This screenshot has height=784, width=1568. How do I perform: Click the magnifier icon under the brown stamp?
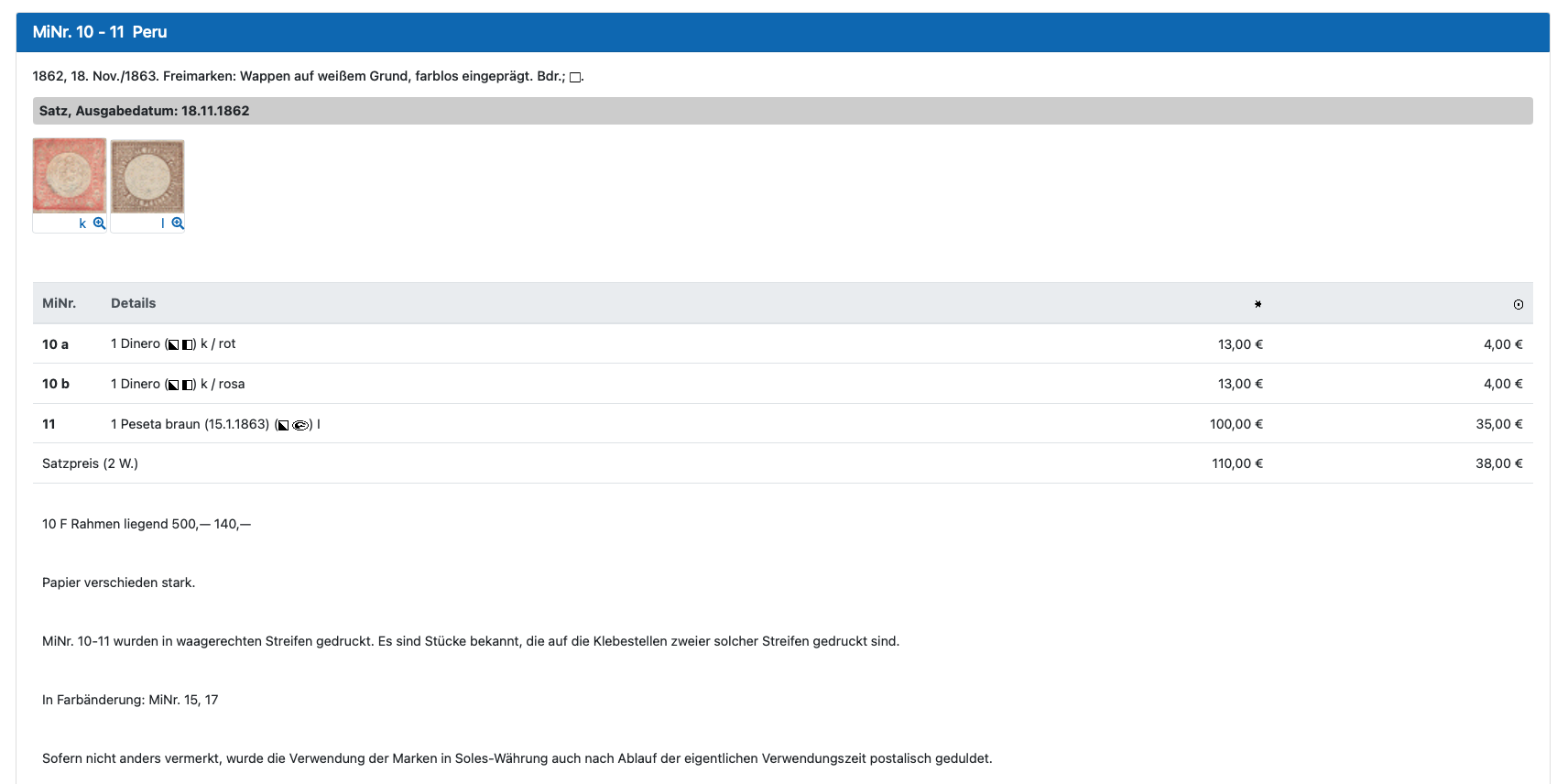click(x=178, y=223)
